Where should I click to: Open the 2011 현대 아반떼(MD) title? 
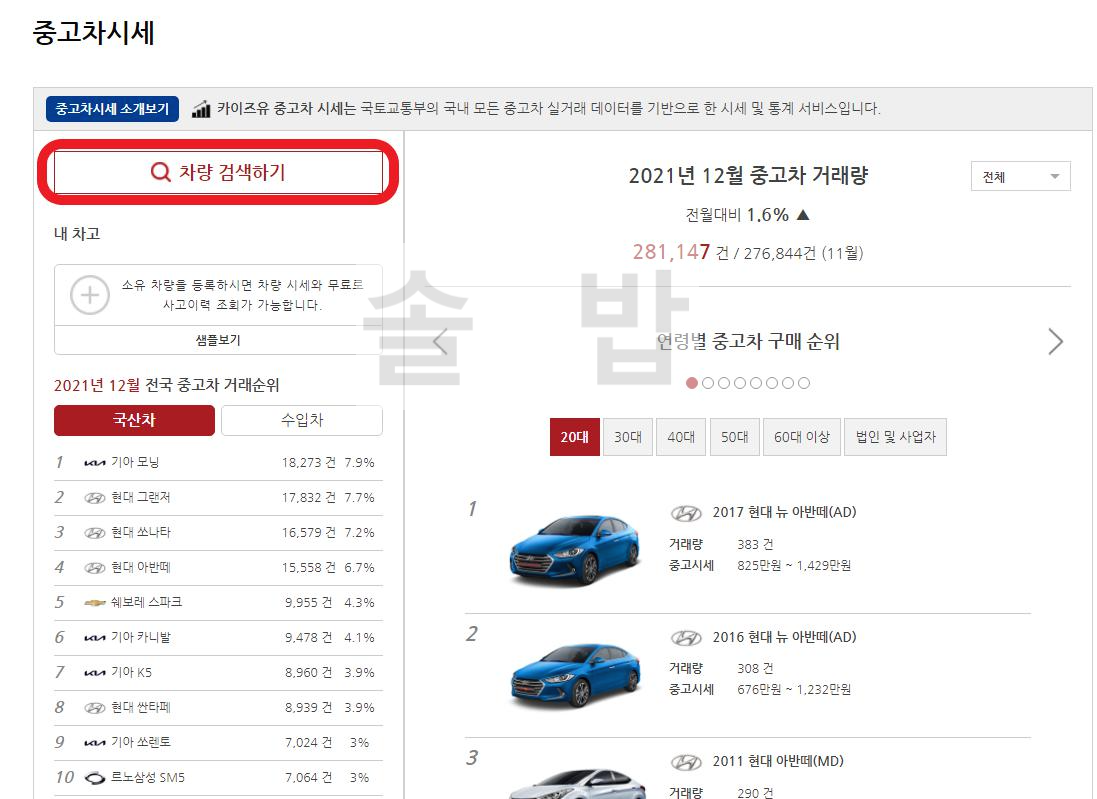coord(778,761)
